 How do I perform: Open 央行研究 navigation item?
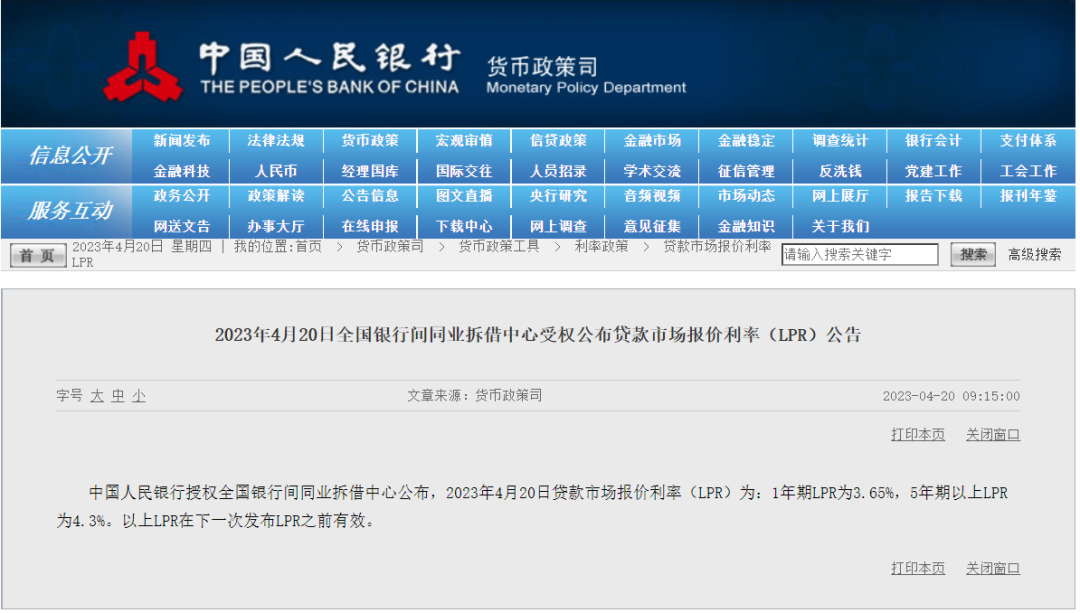[x=559, y=196]
